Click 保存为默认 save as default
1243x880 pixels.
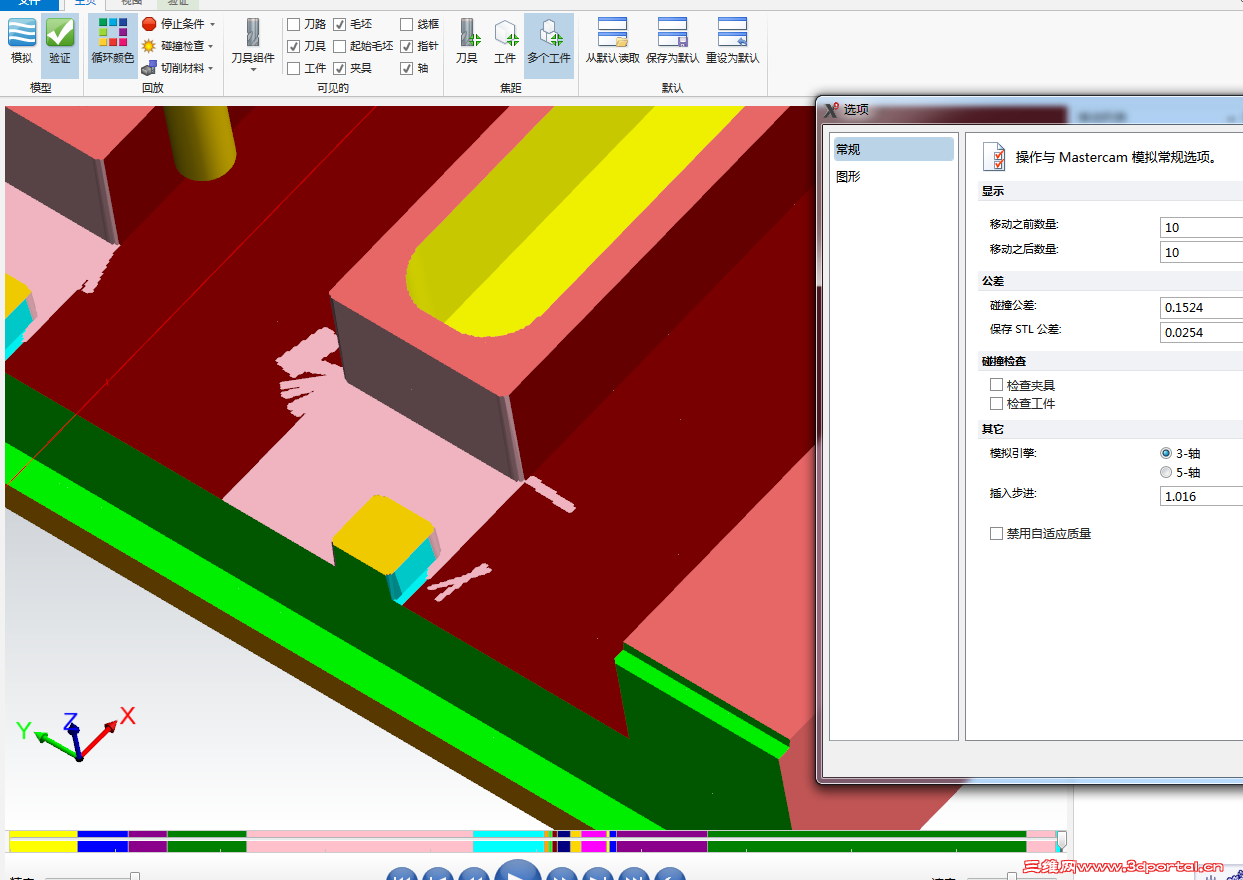(673, 41)
